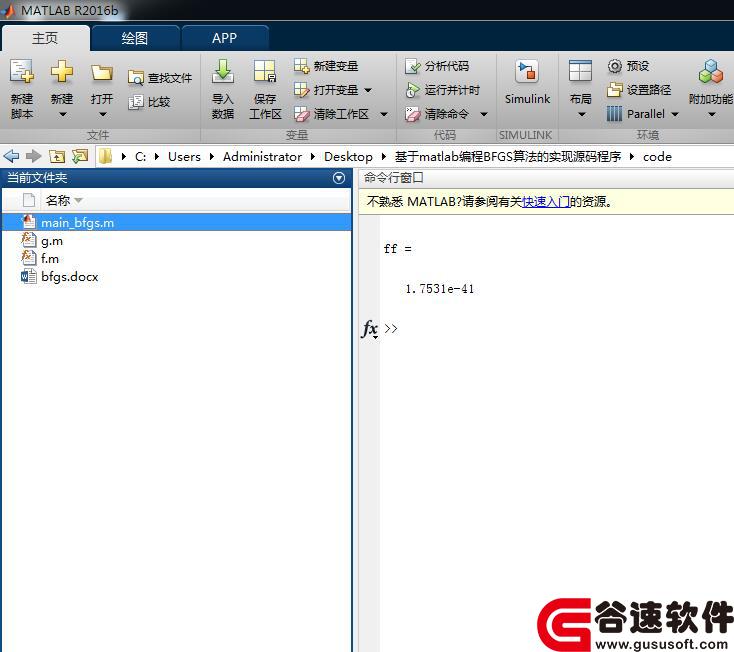Click Clear Commands (清除命令)
The image size is (734, 652).
437,114
